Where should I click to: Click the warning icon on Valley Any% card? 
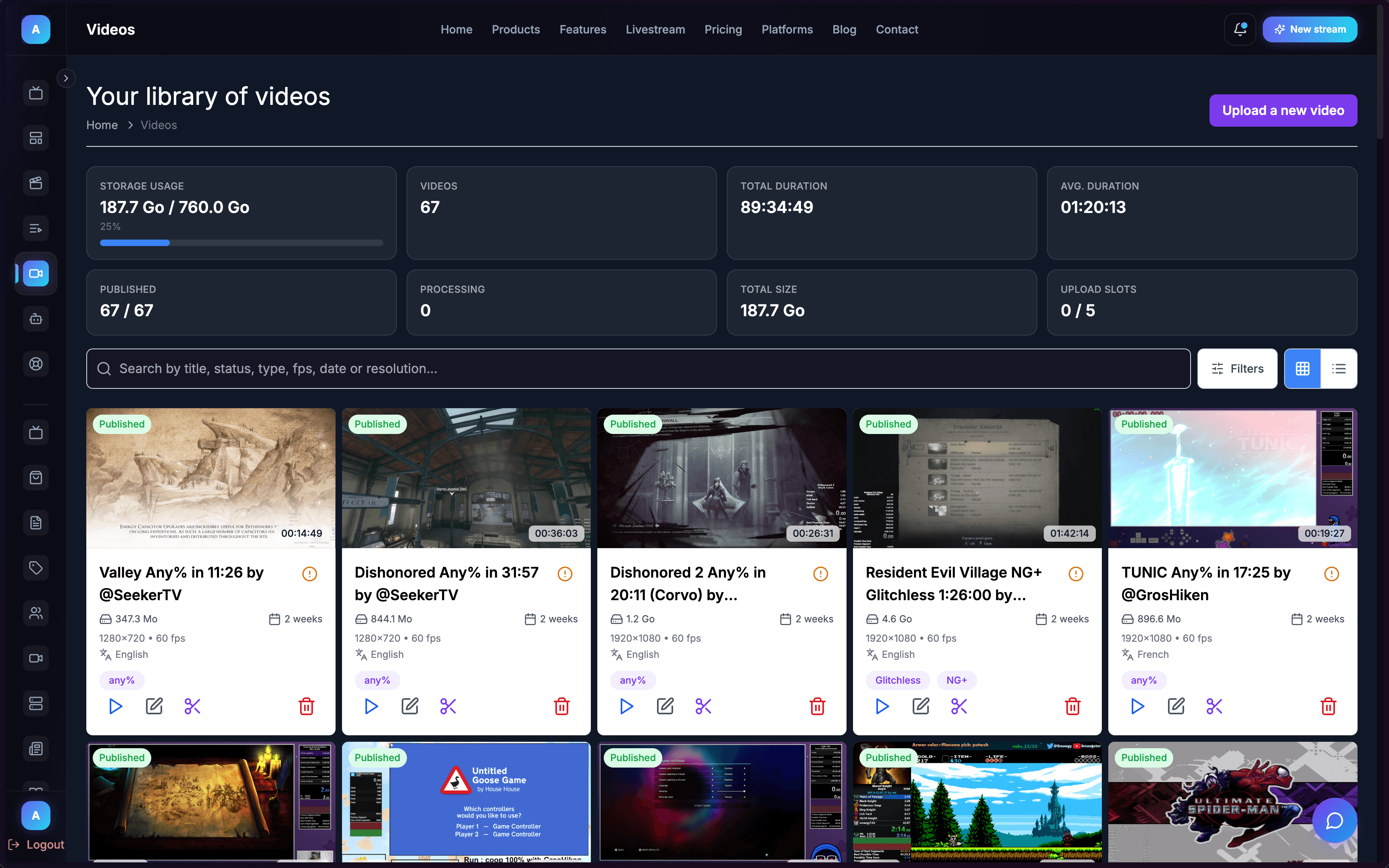(309, 574)
